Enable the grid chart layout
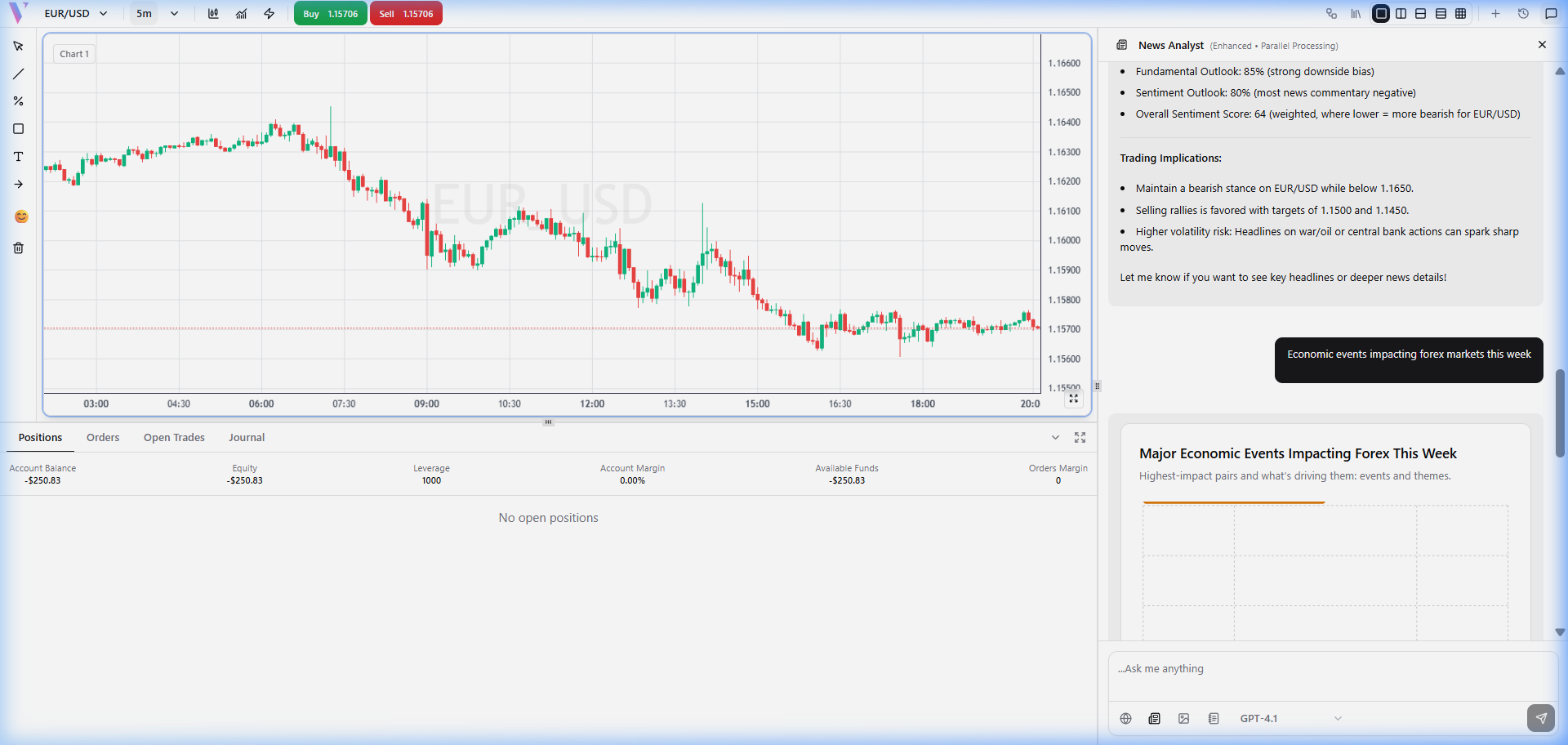This screenshot has height=745, width=1568. click(x=1461, y=14)
